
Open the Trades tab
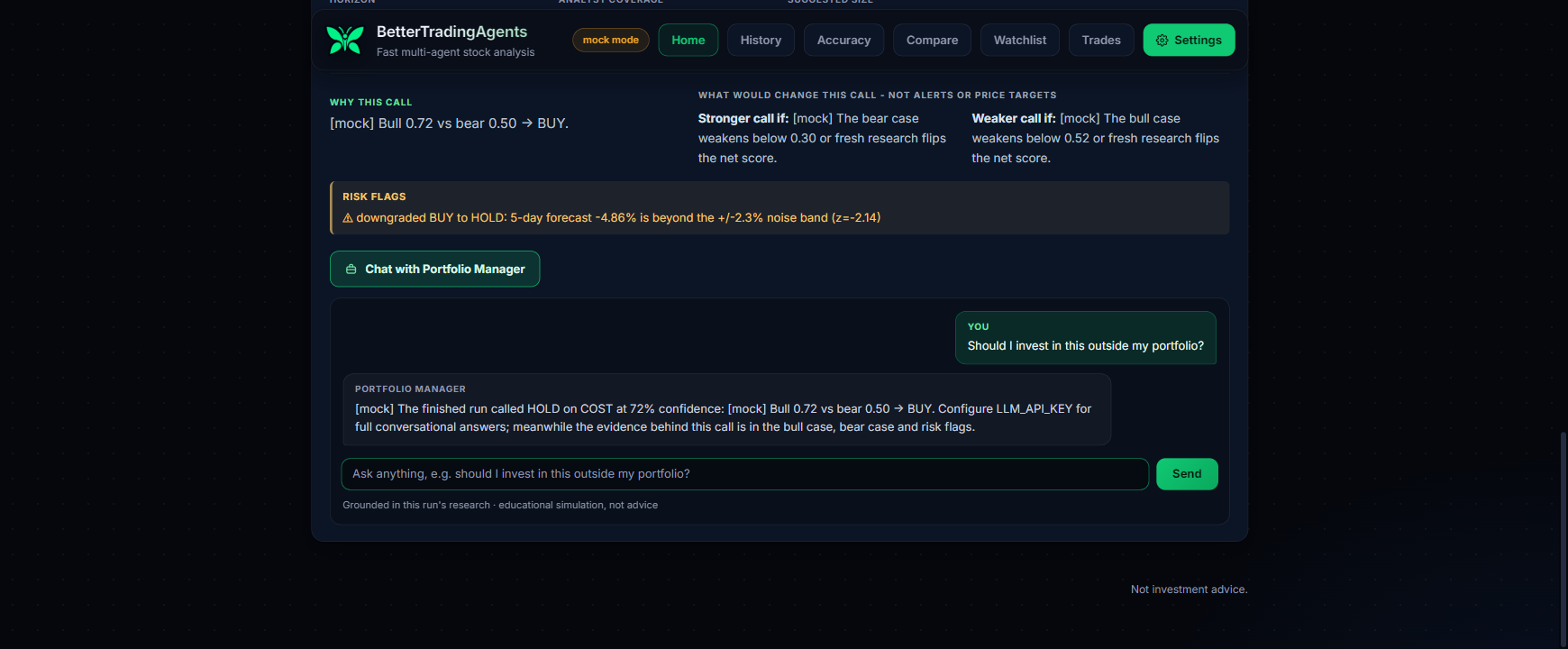coord(1101,41)
